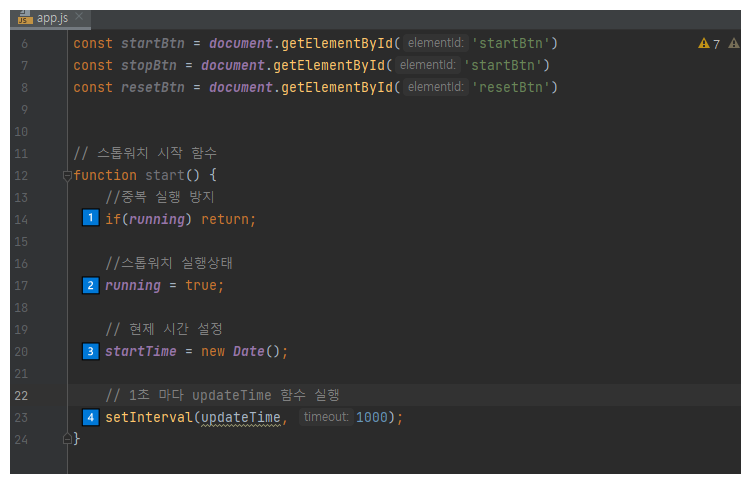This screenshot has height=484, width=751.
Task: Open the yellow warnings indicator showing 7
Action: click(709, 44)
